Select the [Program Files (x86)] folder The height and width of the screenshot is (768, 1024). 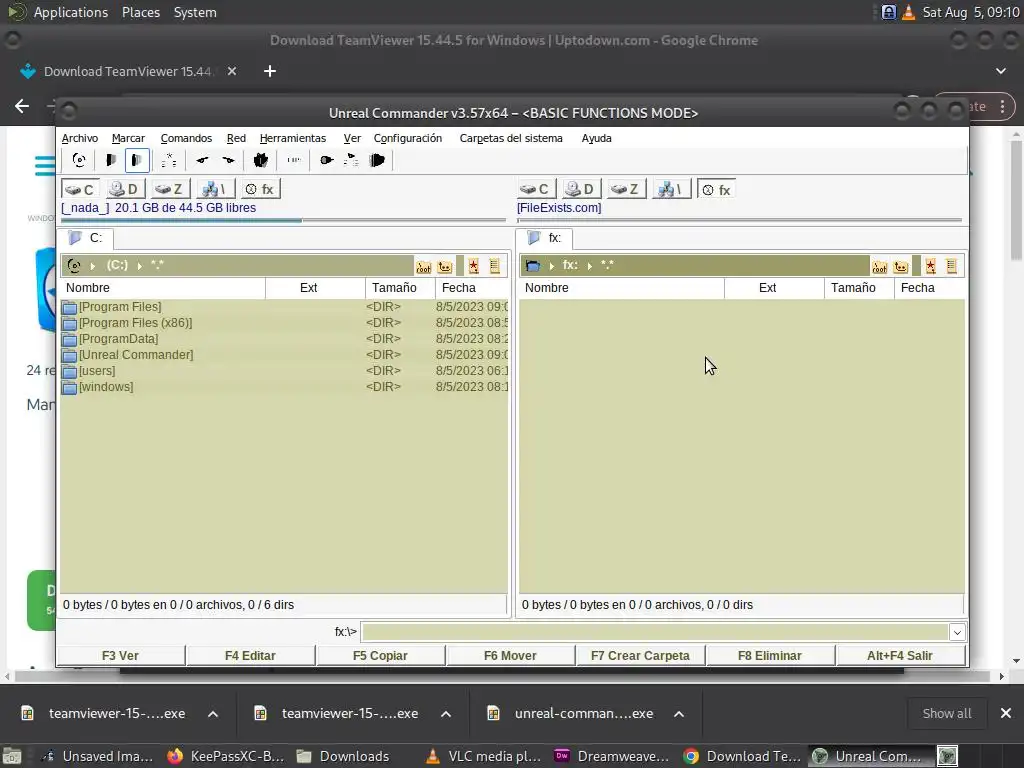(284, 323)
